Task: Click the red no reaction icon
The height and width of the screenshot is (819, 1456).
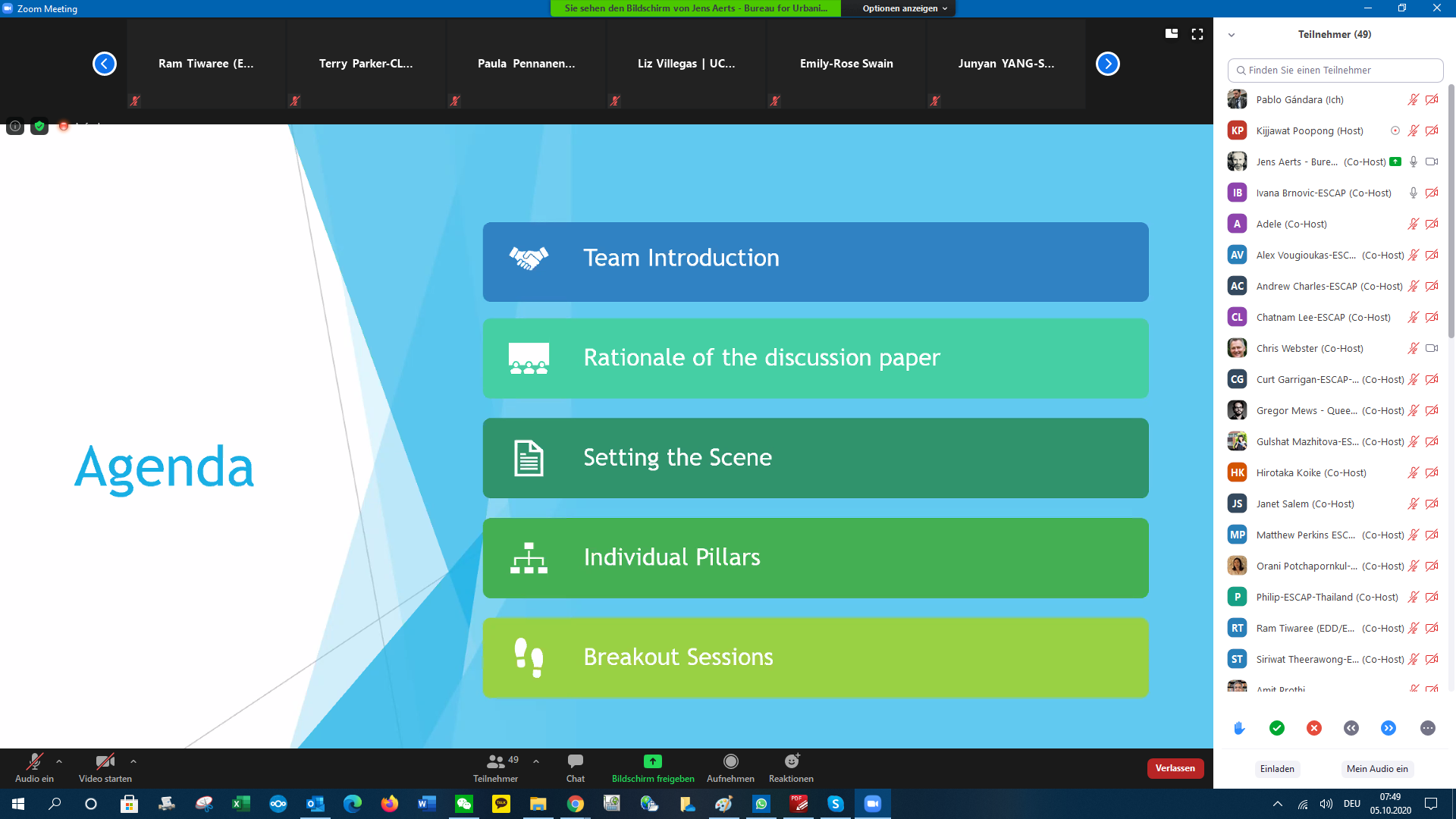Action: pos(1314,728)
